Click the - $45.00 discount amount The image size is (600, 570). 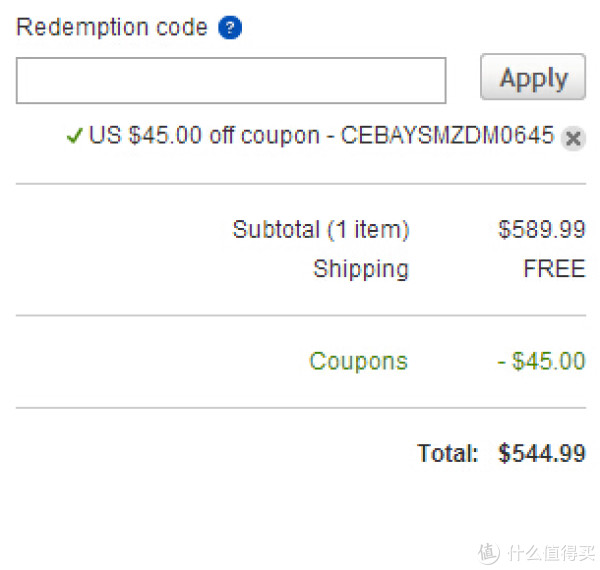pos(541,361)
